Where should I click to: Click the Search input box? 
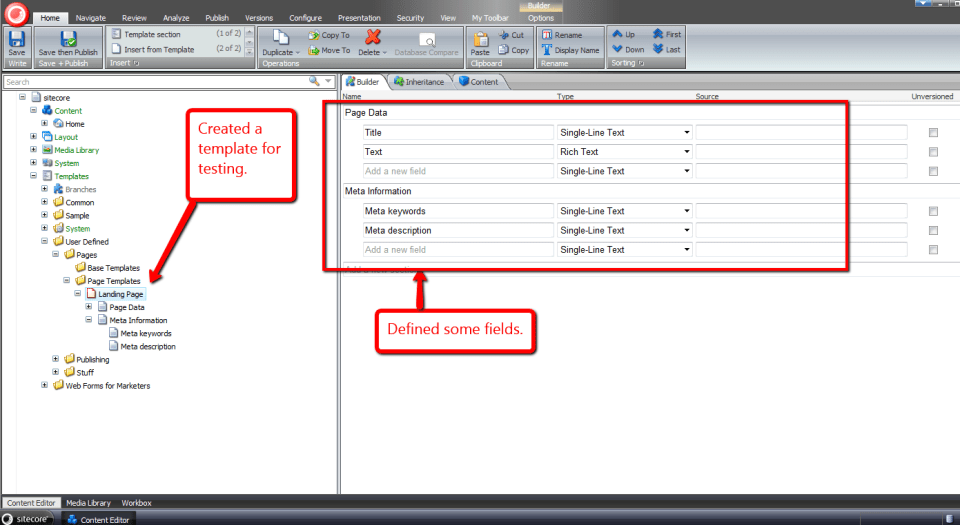point(155,82)
